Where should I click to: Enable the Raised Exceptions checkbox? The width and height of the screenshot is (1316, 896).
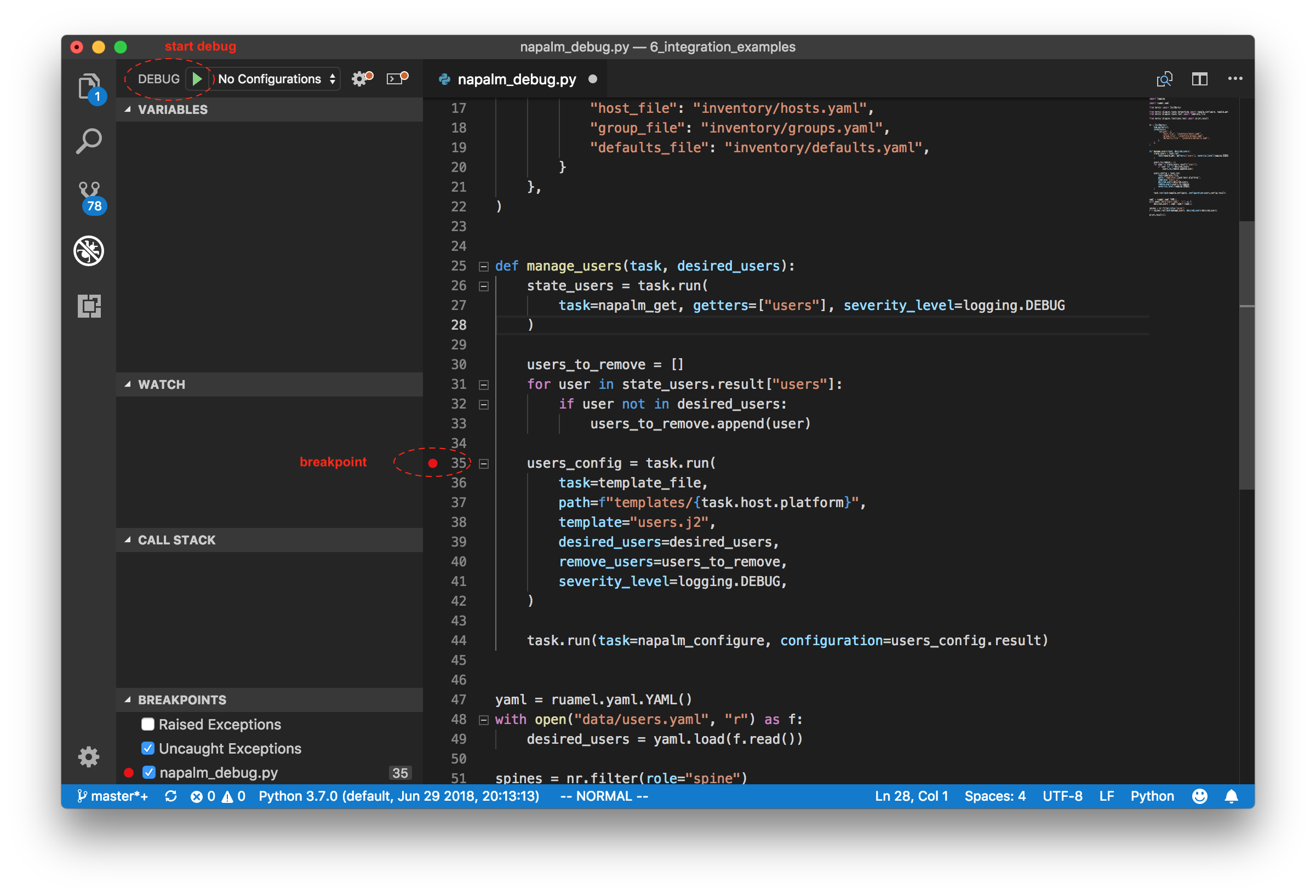point(148,724)
